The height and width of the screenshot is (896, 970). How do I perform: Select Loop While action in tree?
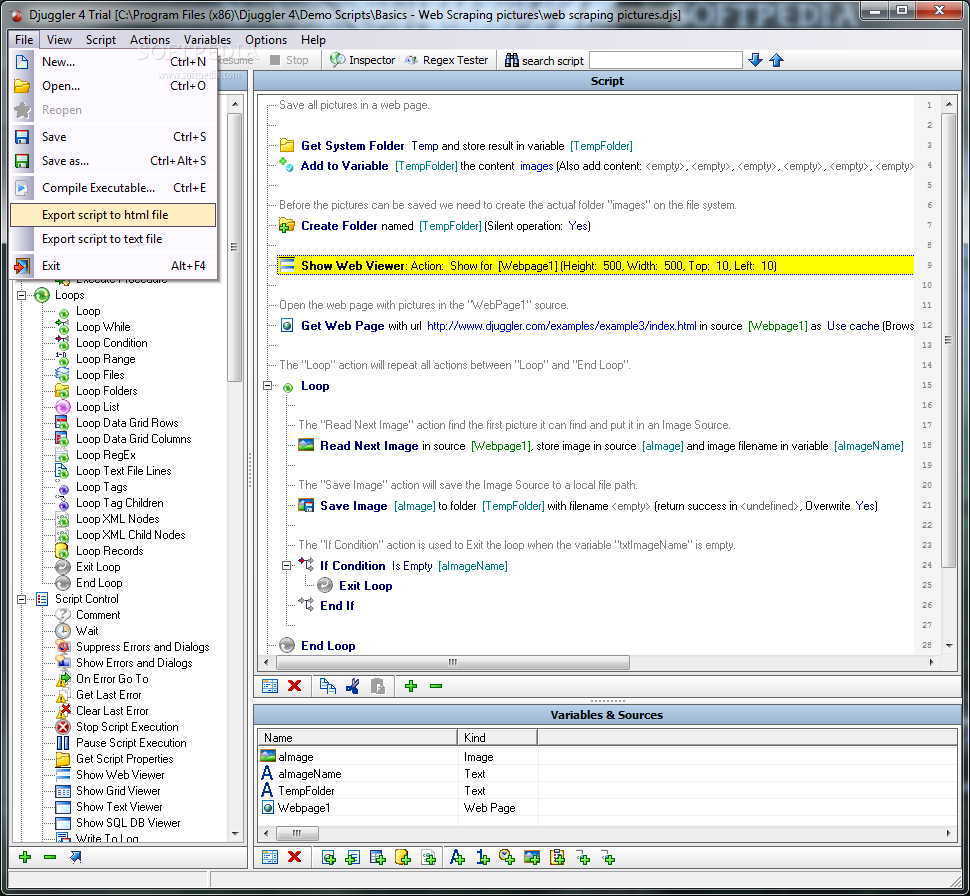103,327
